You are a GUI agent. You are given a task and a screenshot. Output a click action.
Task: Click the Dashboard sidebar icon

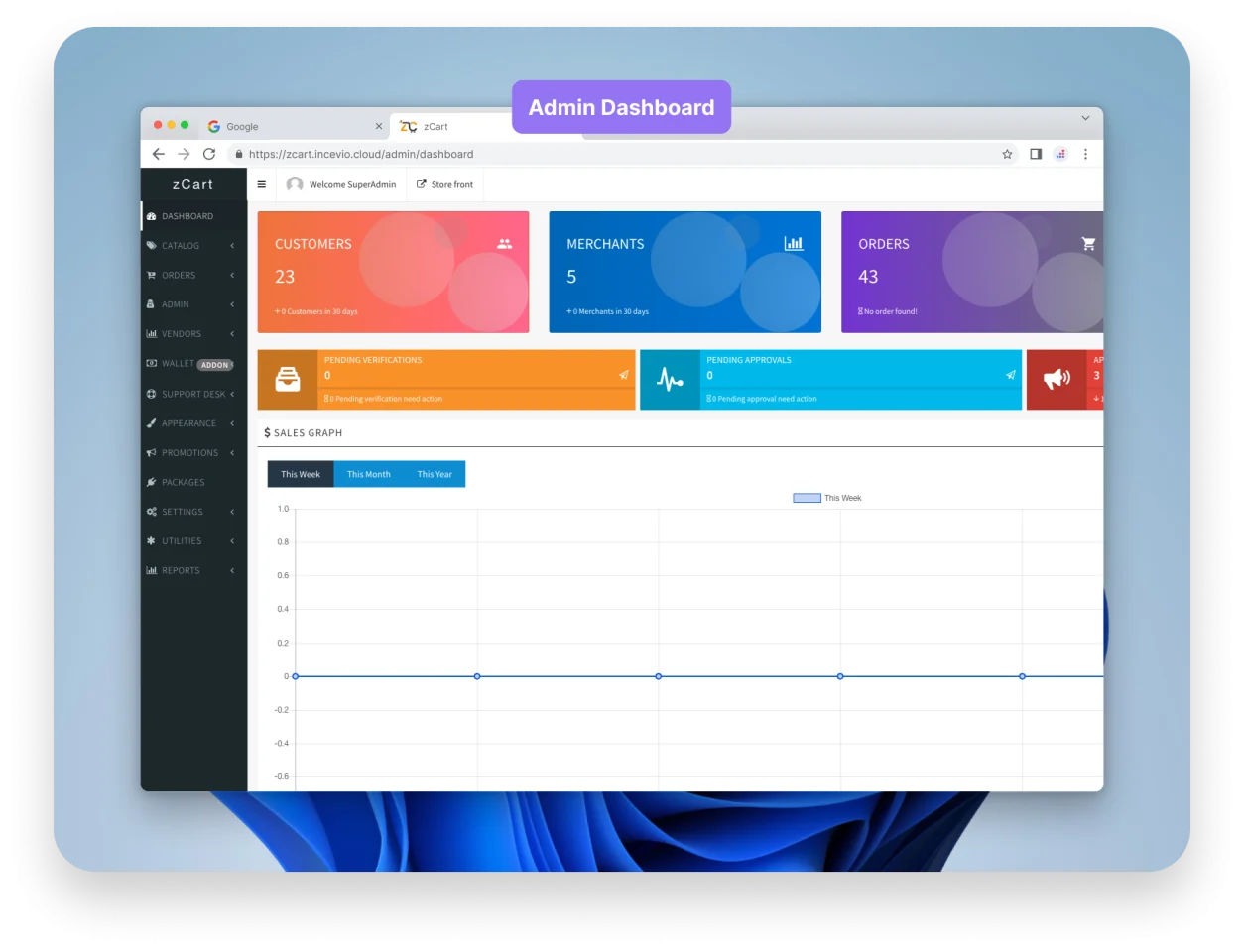pos(151,216)
